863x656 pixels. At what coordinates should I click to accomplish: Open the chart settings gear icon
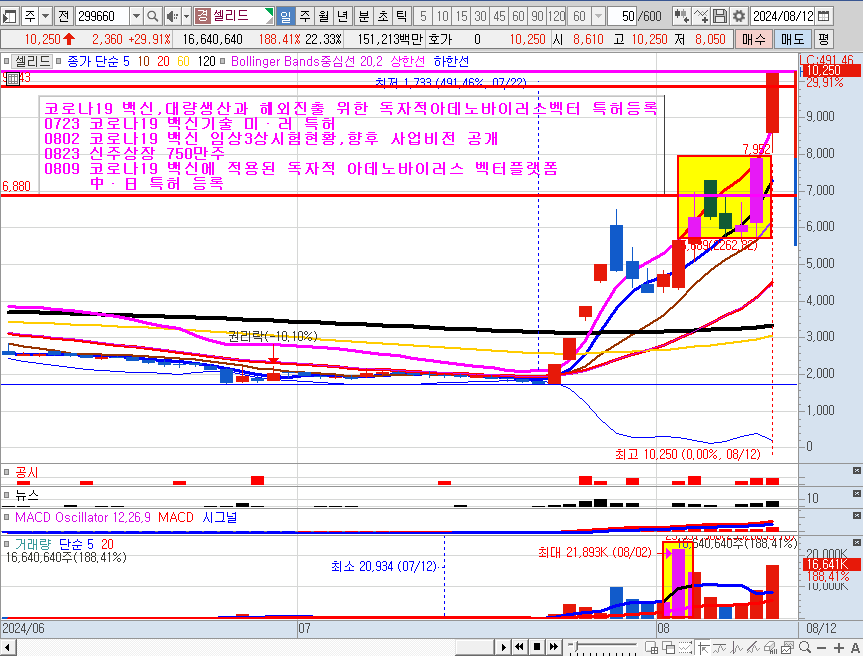(739, 16)
